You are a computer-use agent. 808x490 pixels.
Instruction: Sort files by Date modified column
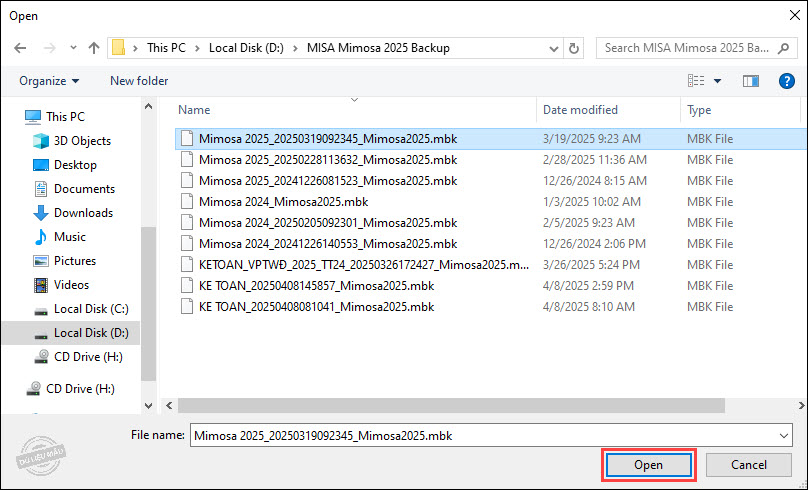click(580, 110)
